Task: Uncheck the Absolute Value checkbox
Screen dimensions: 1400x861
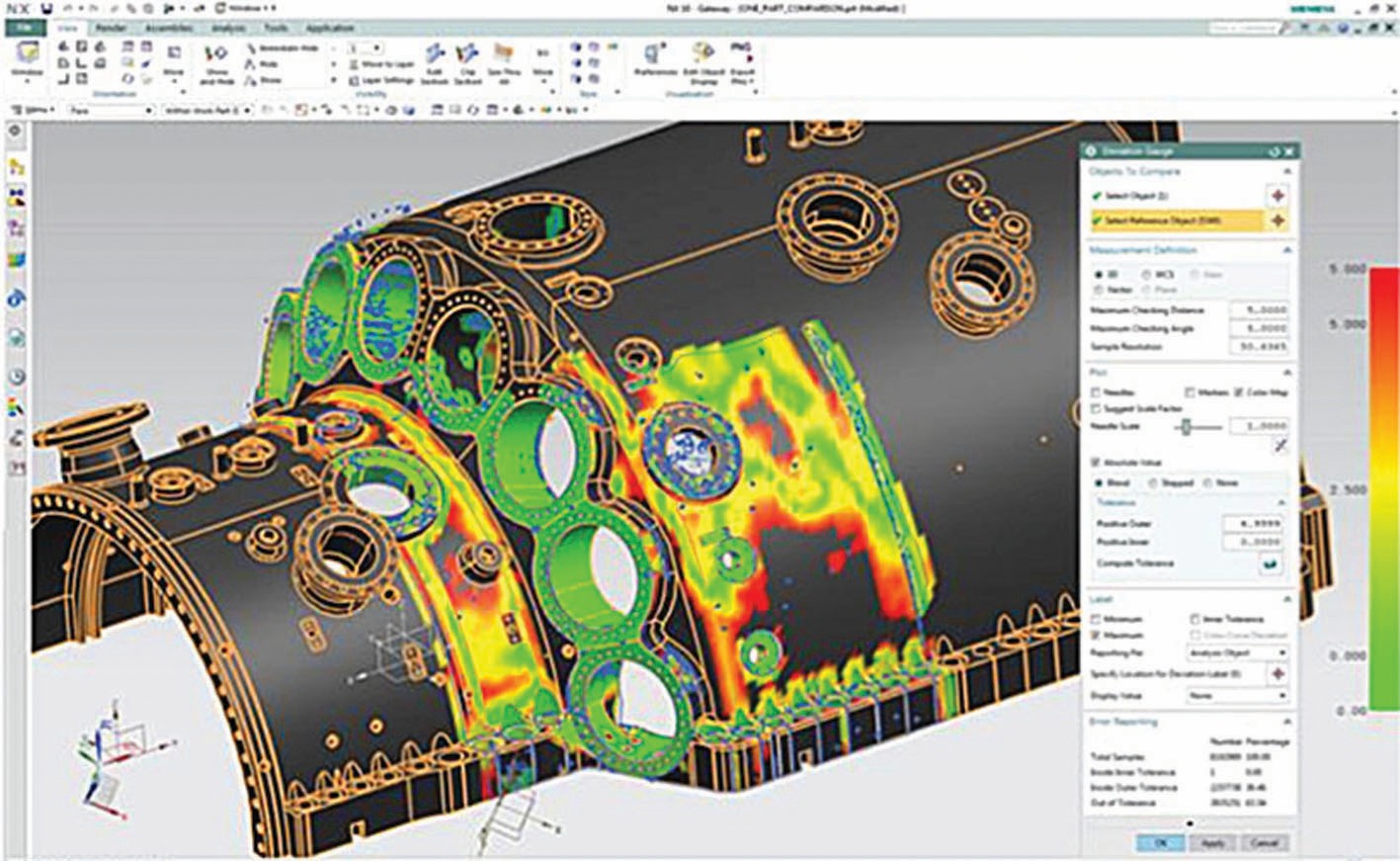Action: [x=1096, y=463]
